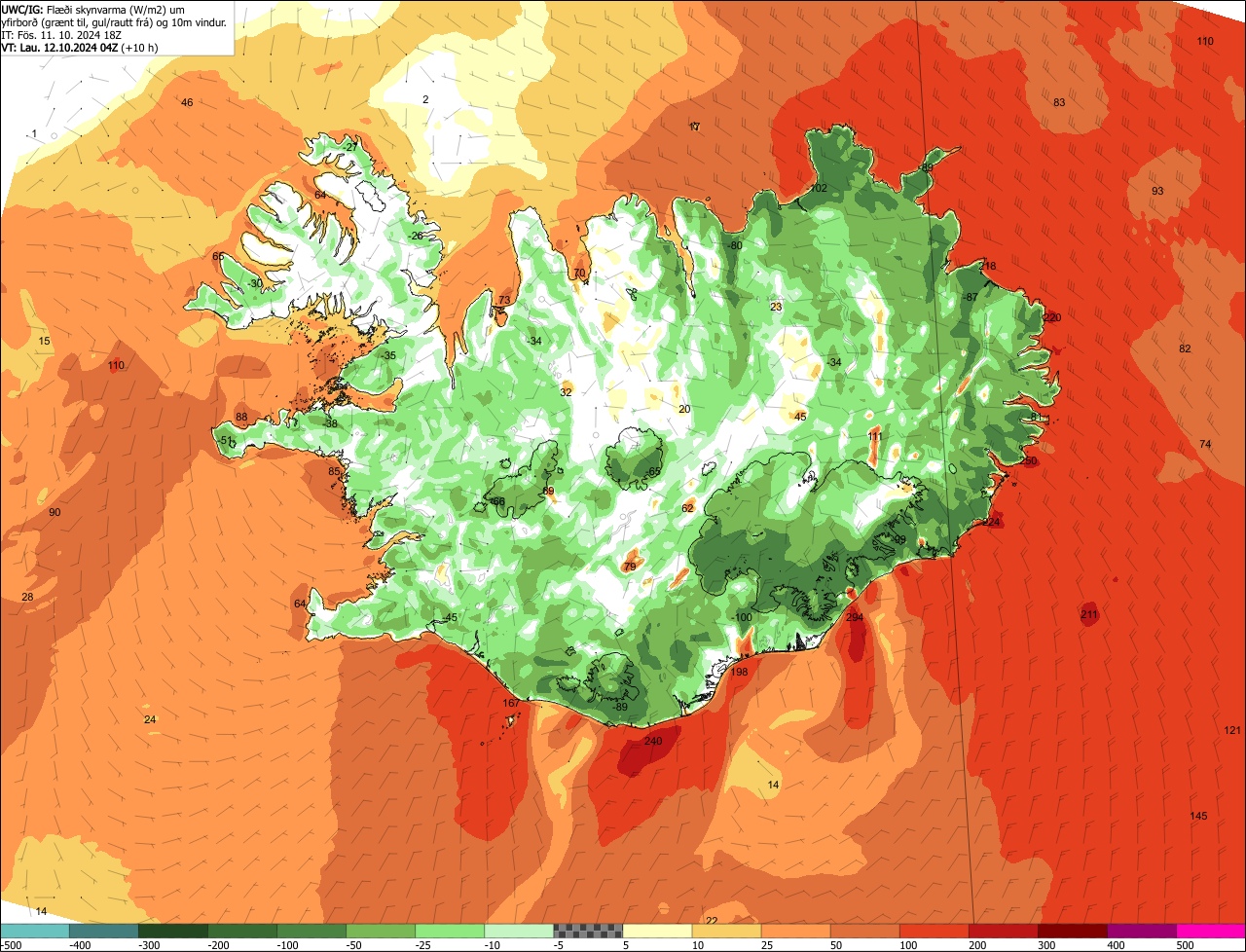
Task: Click the map value 111
Action: click(875, 437)
